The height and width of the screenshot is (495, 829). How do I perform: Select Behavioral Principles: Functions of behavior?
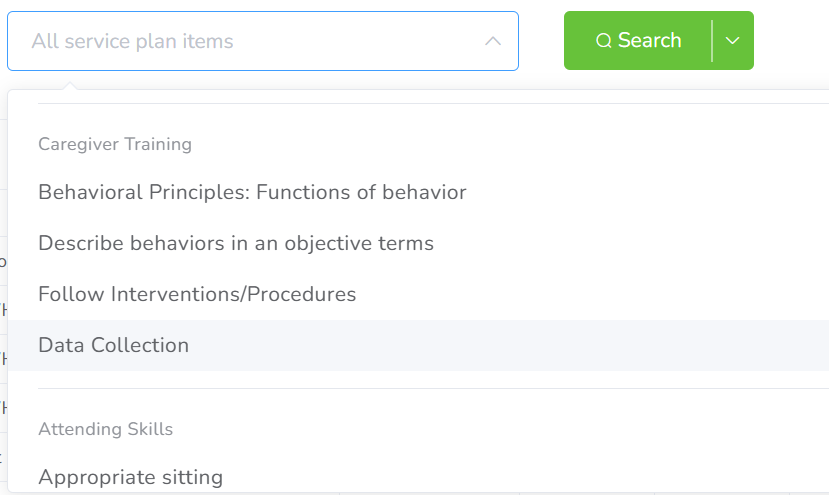[252, 192]
